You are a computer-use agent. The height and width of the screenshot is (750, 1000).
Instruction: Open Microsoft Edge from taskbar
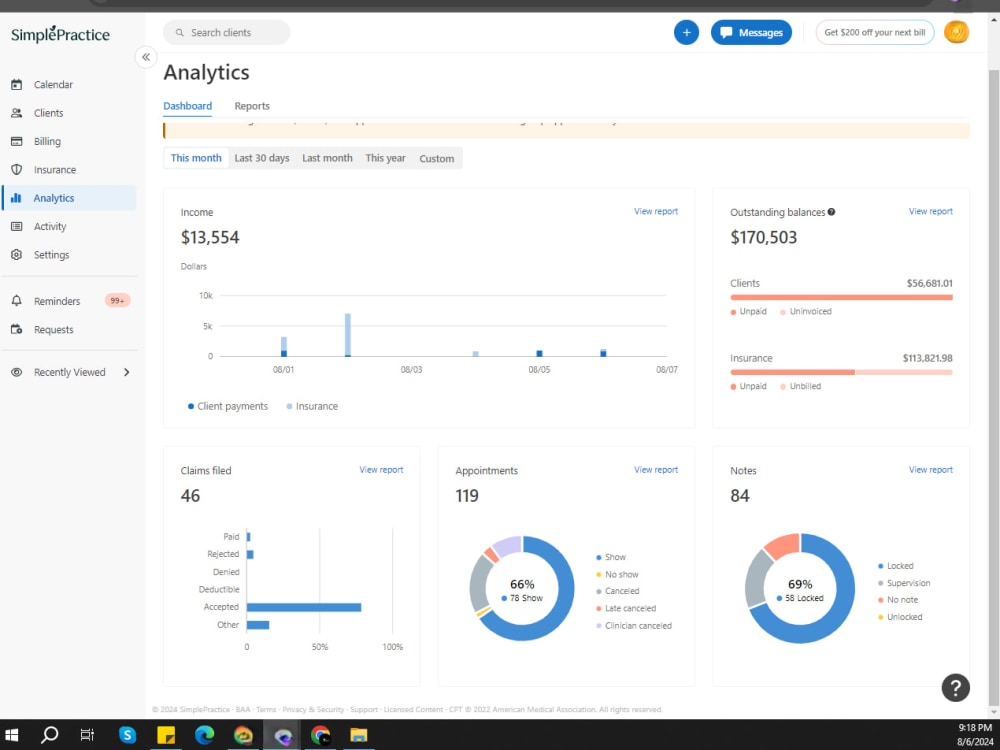(204, 735)
